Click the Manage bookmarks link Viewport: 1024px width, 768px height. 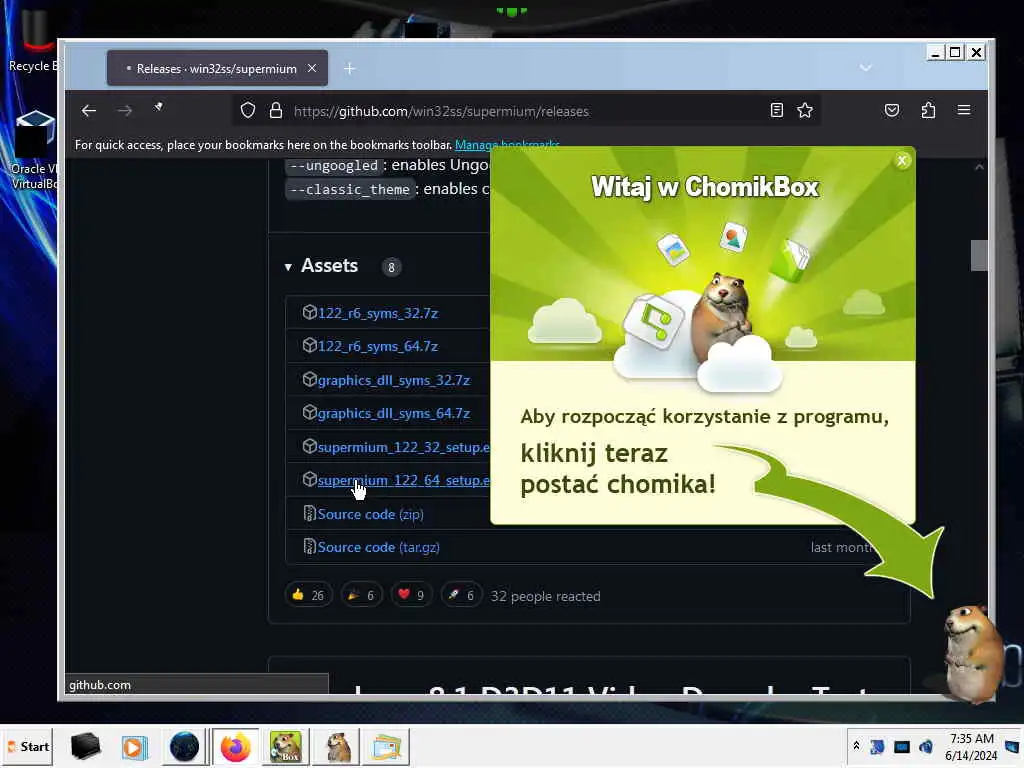click(507, 144)
